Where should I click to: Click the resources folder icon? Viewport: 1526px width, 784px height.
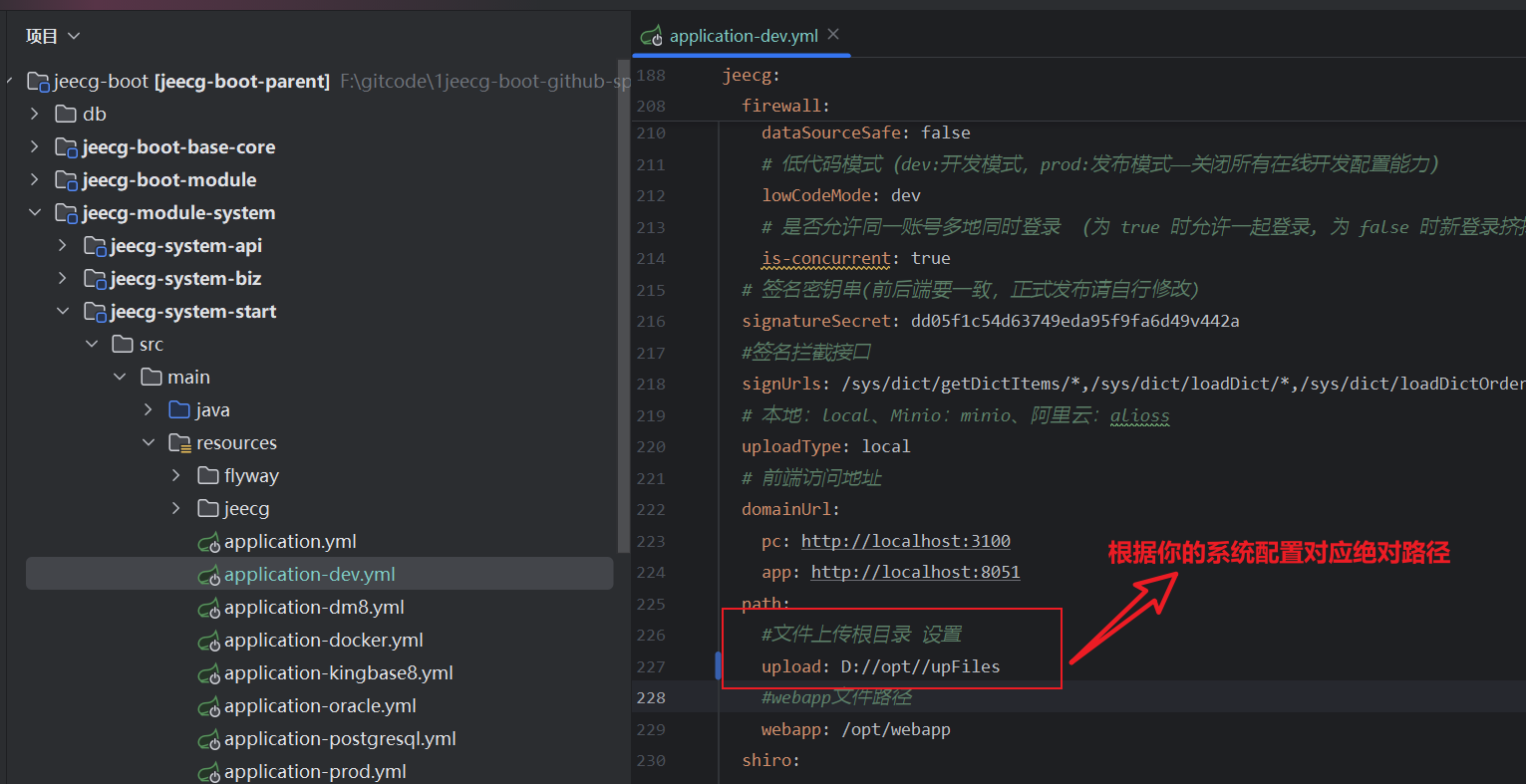[x=179, y=442]
